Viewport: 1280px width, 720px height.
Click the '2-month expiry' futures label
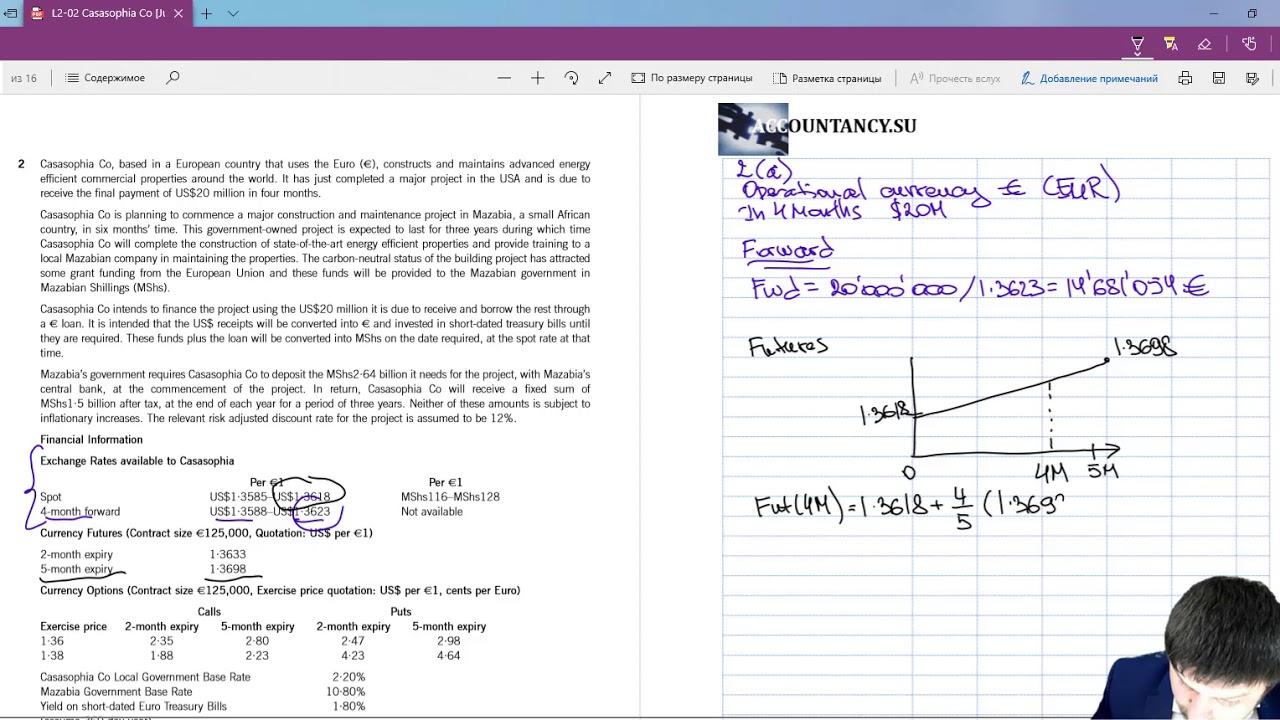coord(76,554)
